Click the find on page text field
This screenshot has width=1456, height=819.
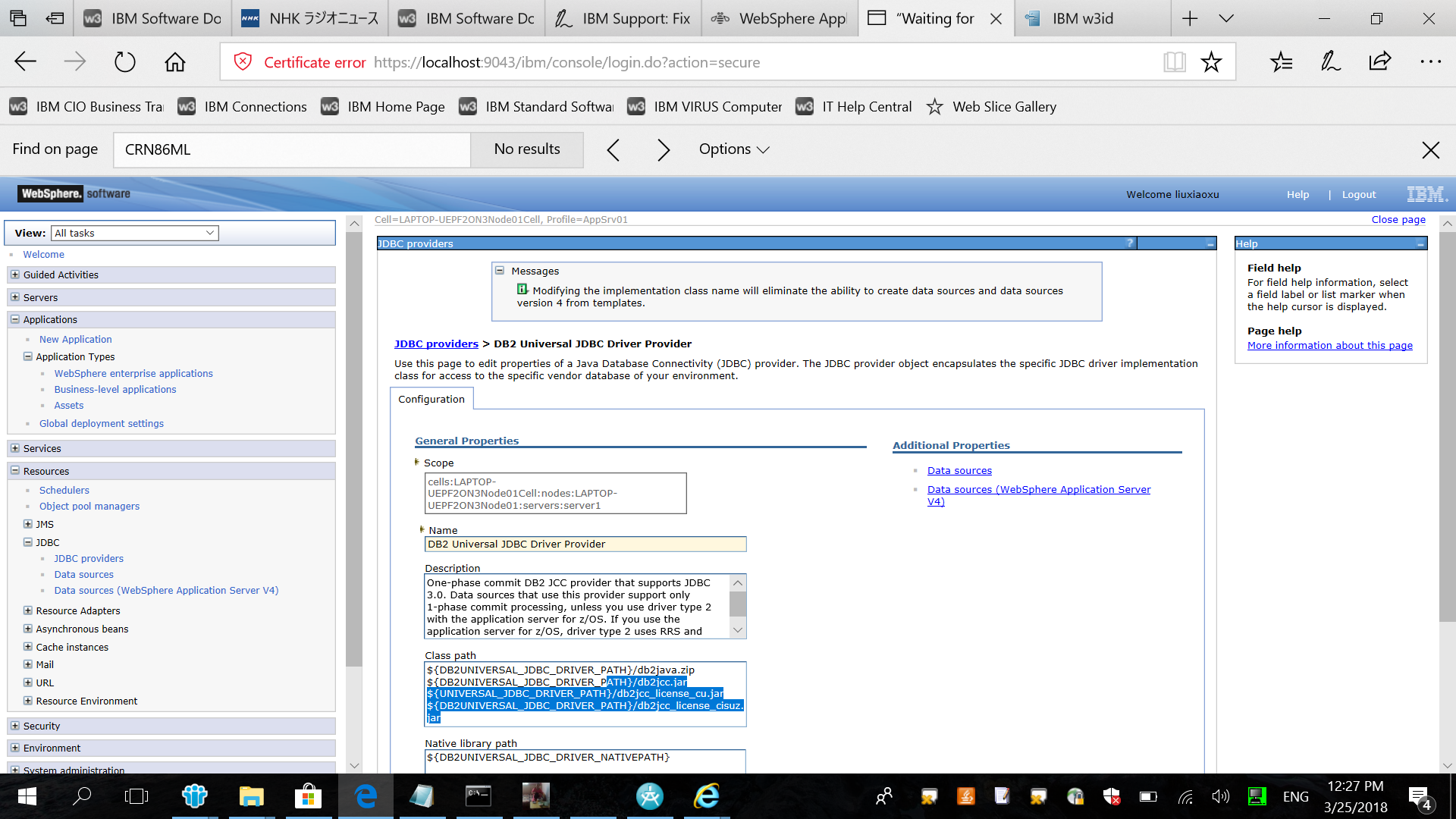coord(292,150)
